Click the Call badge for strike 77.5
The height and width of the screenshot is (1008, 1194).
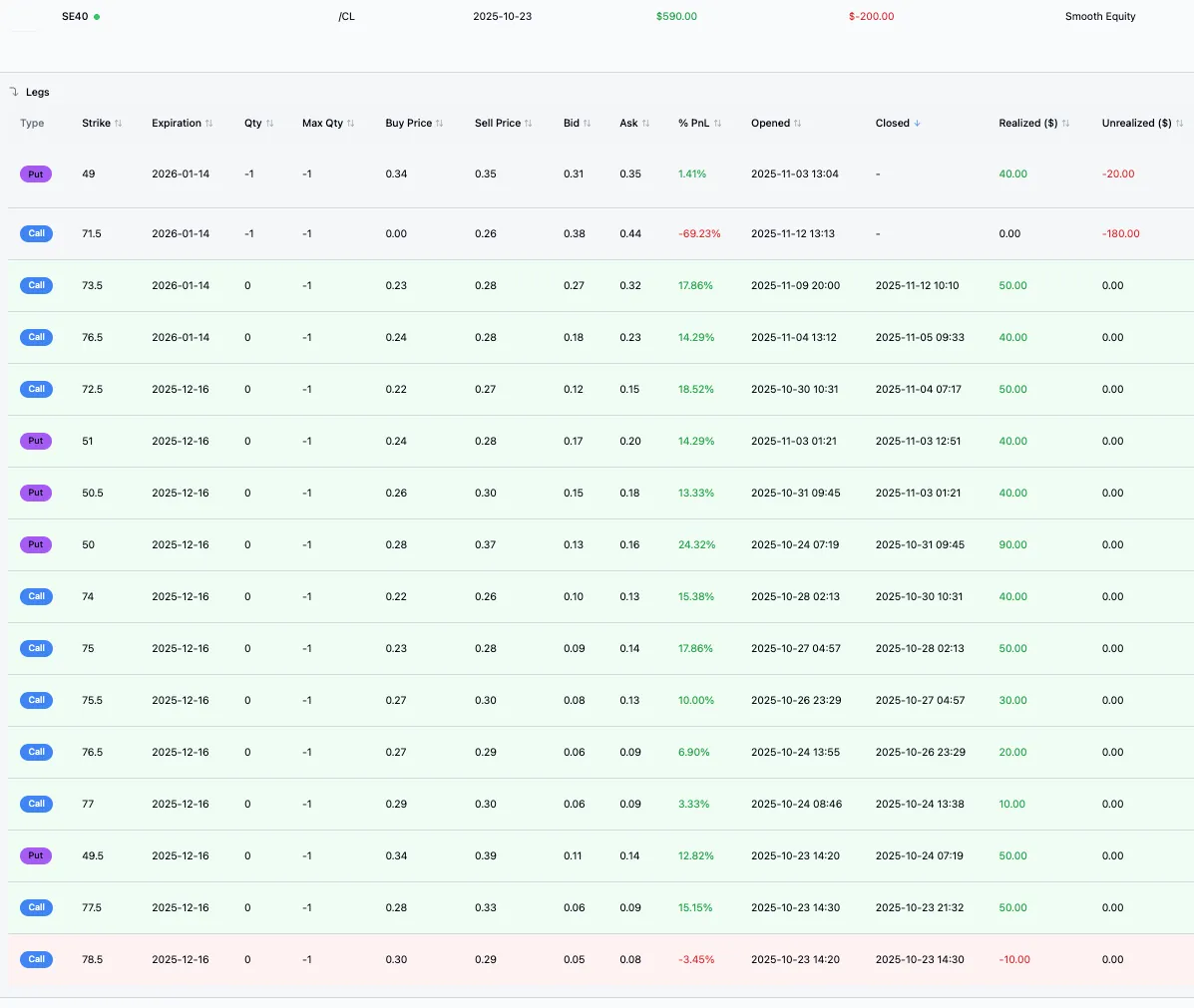pos(37,907)
